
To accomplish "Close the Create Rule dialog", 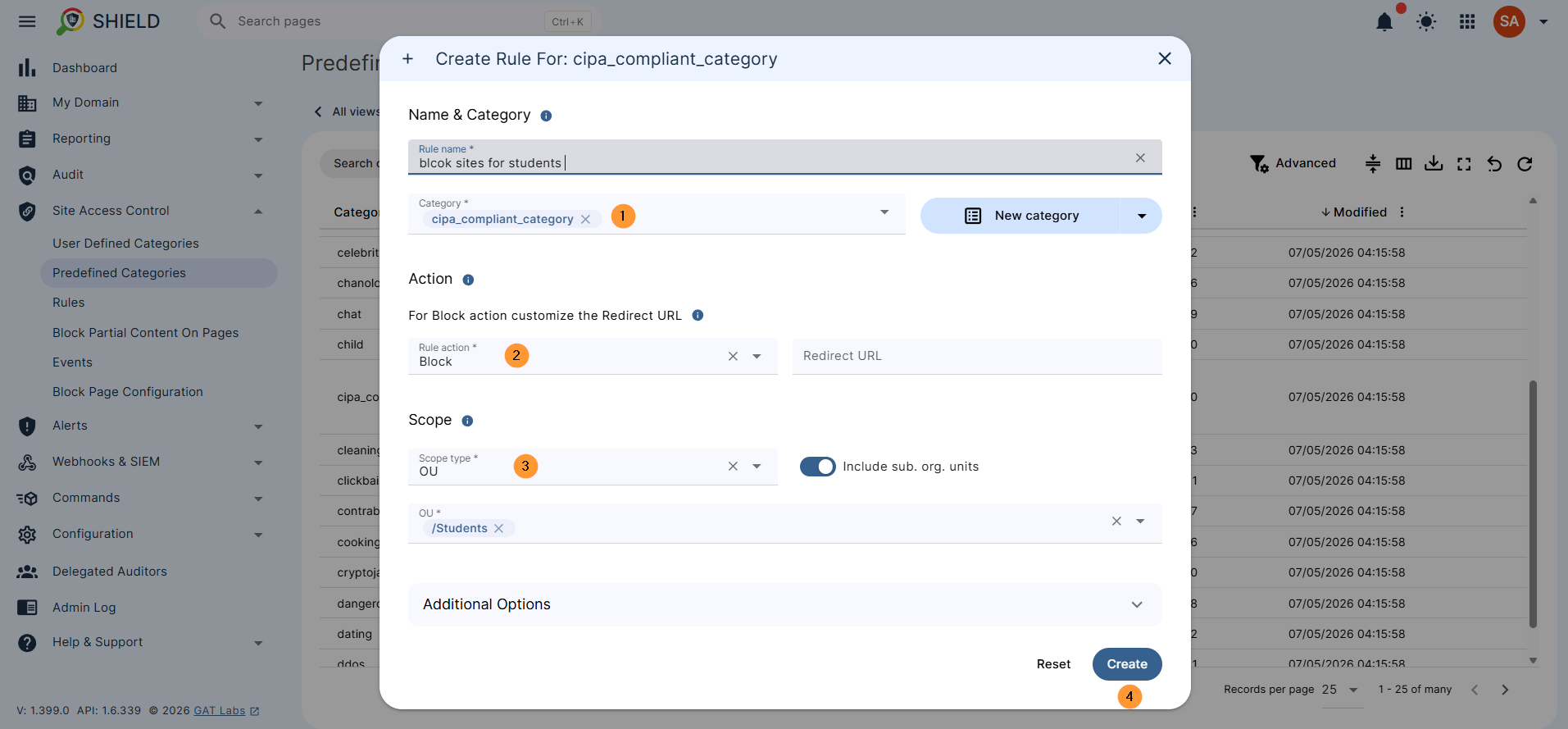I will point(1165,58).
